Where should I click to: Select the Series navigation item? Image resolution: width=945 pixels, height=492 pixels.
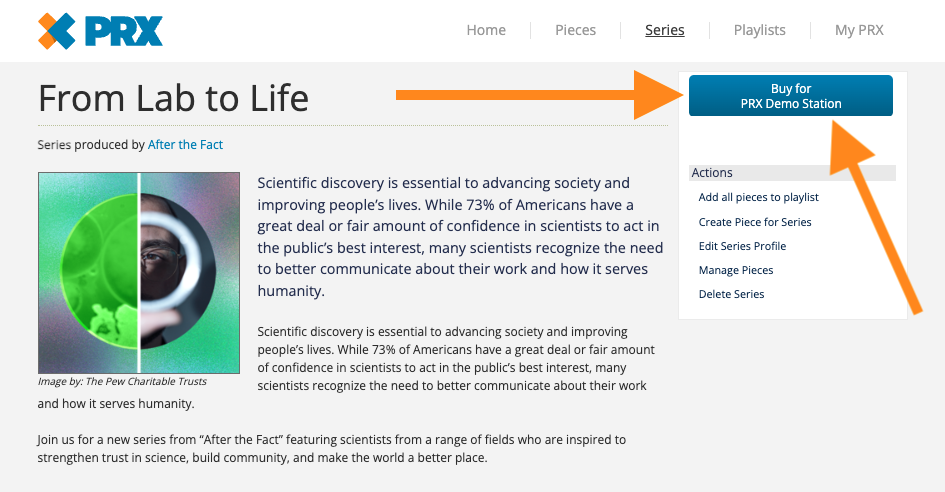click(664, 30)
